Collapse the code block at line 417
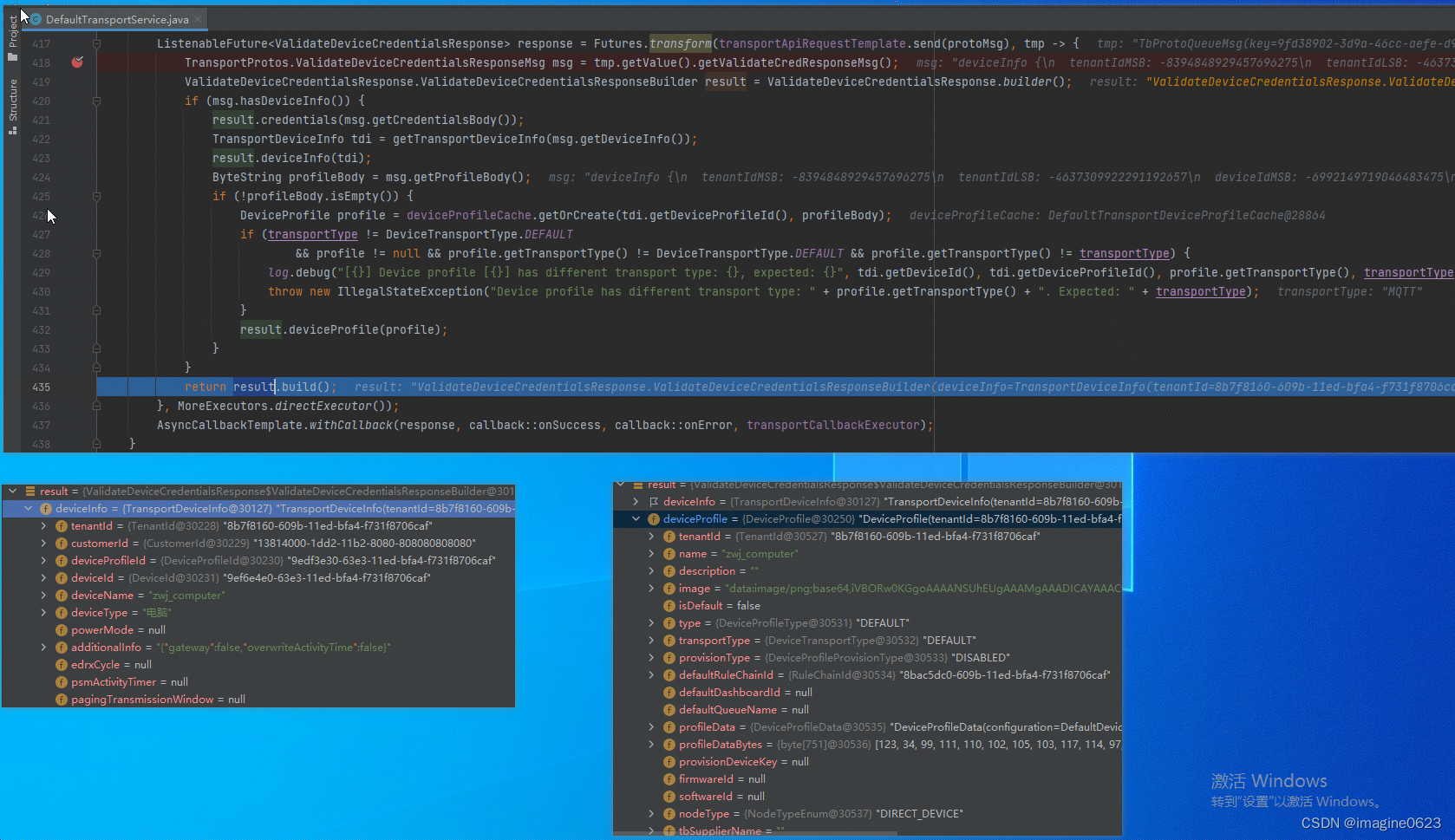This screenshot has height=840, width=1455. [x=96, y=43]
